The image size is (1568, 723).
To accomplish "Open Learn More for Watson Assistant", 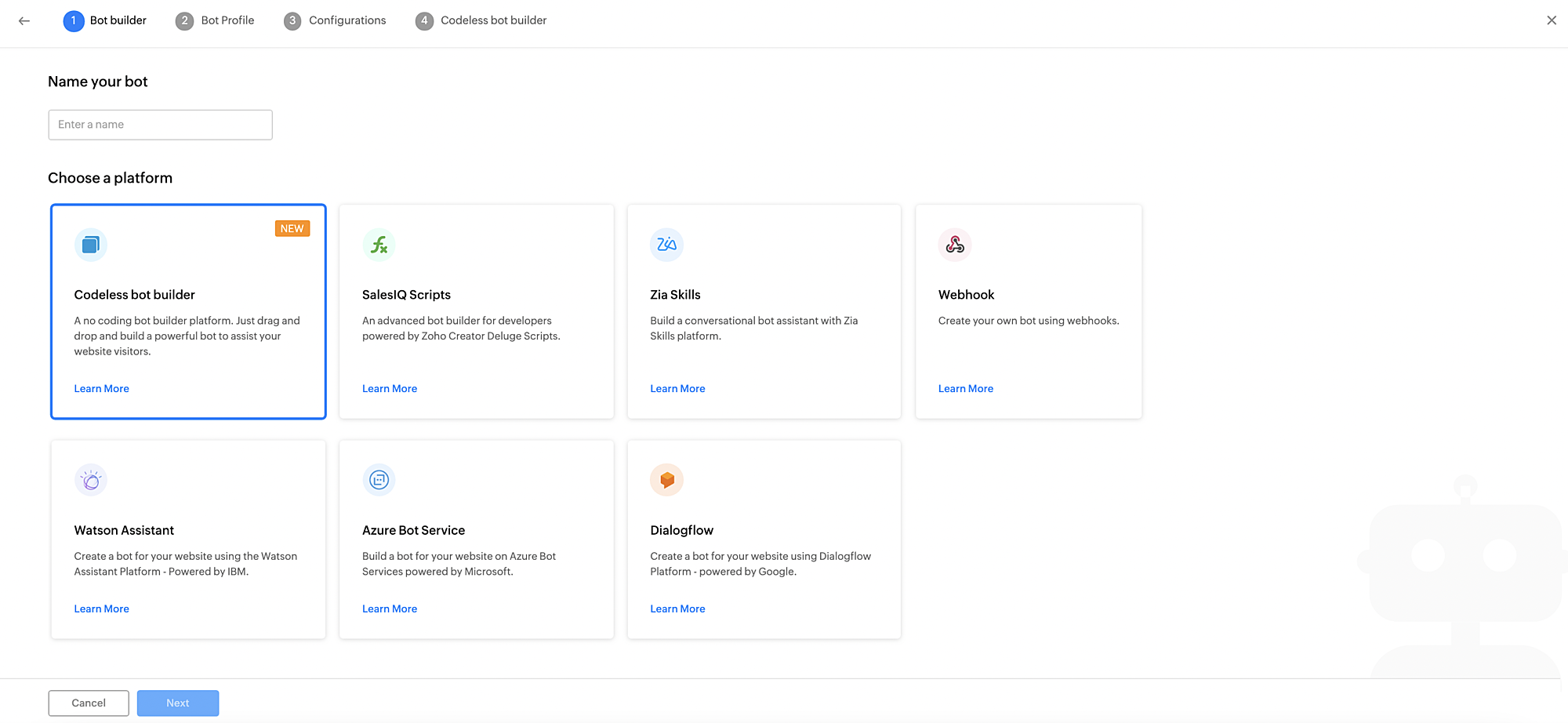I will click(101, 609).
